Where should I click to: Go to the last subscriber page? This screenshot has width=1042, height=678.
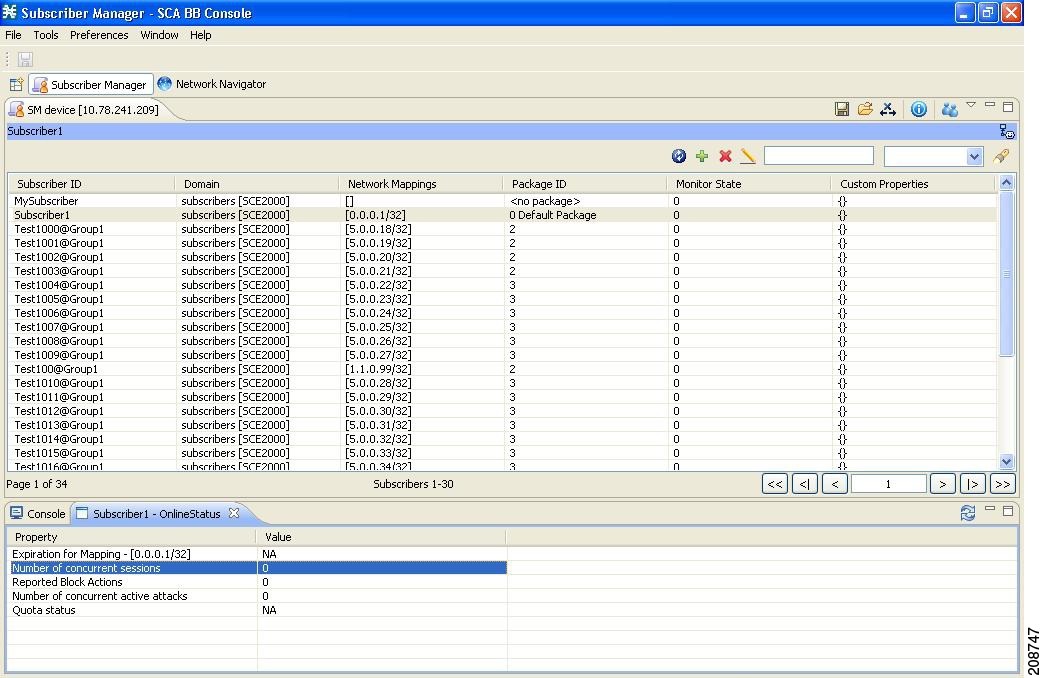(1002, 483)
